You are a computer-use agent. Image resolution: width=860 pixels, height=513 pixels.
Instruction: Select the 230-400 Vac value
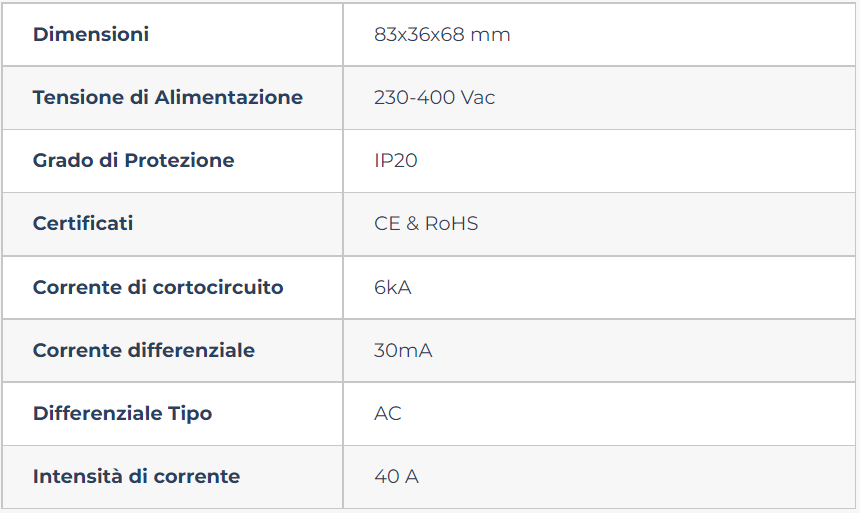[x=434, y=98]
